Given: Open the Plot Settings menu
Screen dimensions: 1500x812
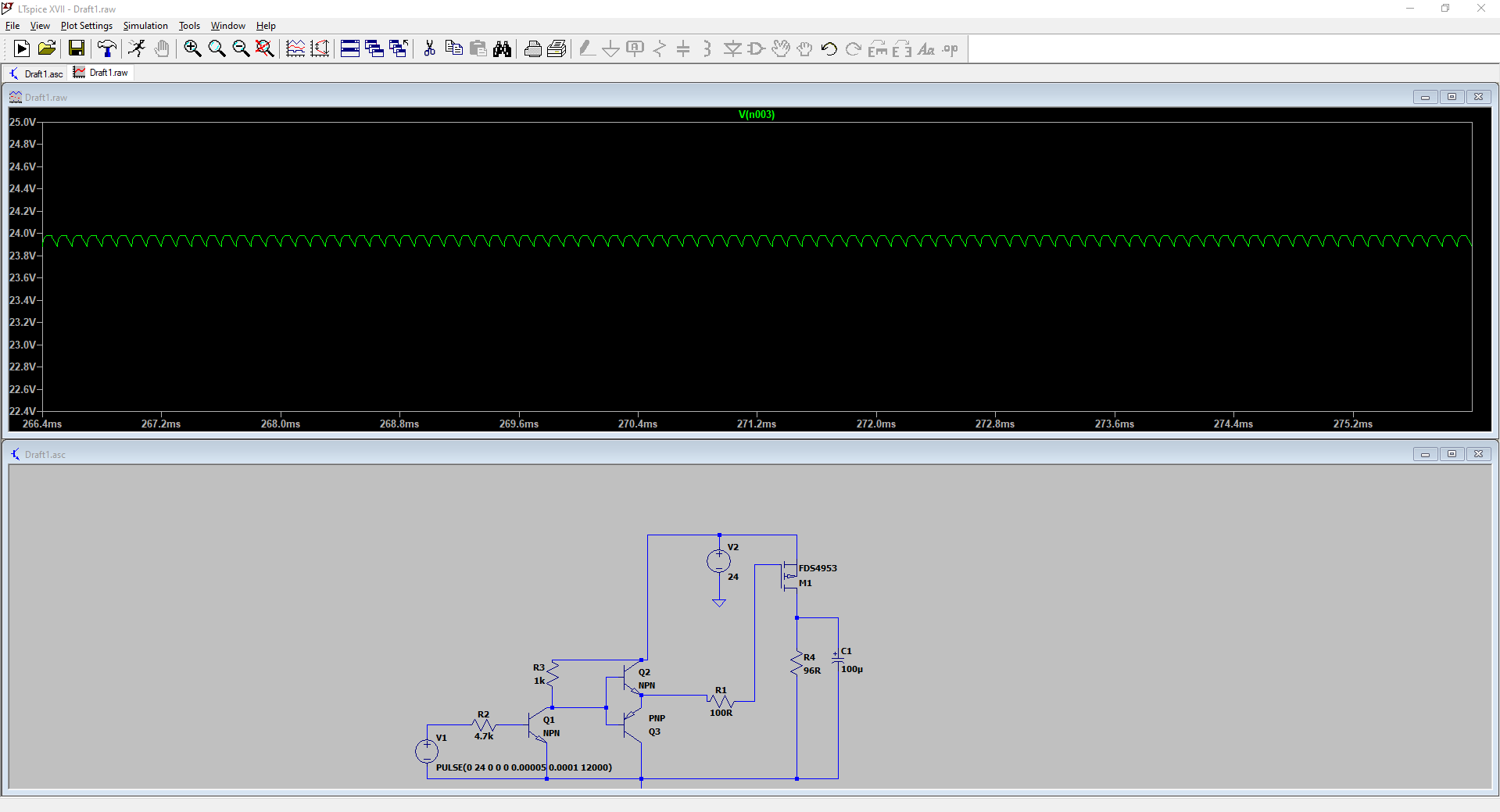Looking at the screenshot, I should coord(86,26).
